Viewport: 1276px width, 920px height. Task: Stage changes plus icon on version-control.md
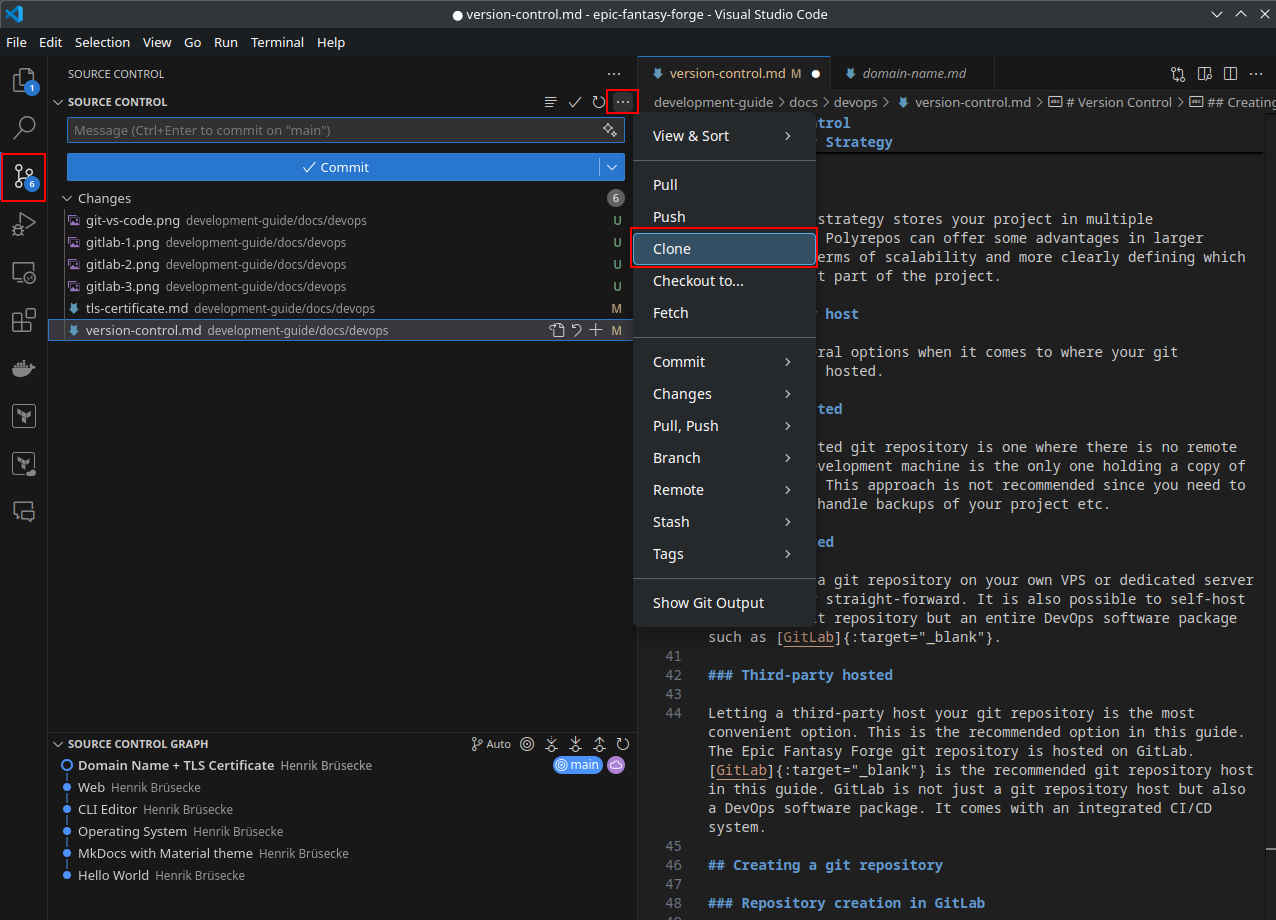click(x=596, y=330)
